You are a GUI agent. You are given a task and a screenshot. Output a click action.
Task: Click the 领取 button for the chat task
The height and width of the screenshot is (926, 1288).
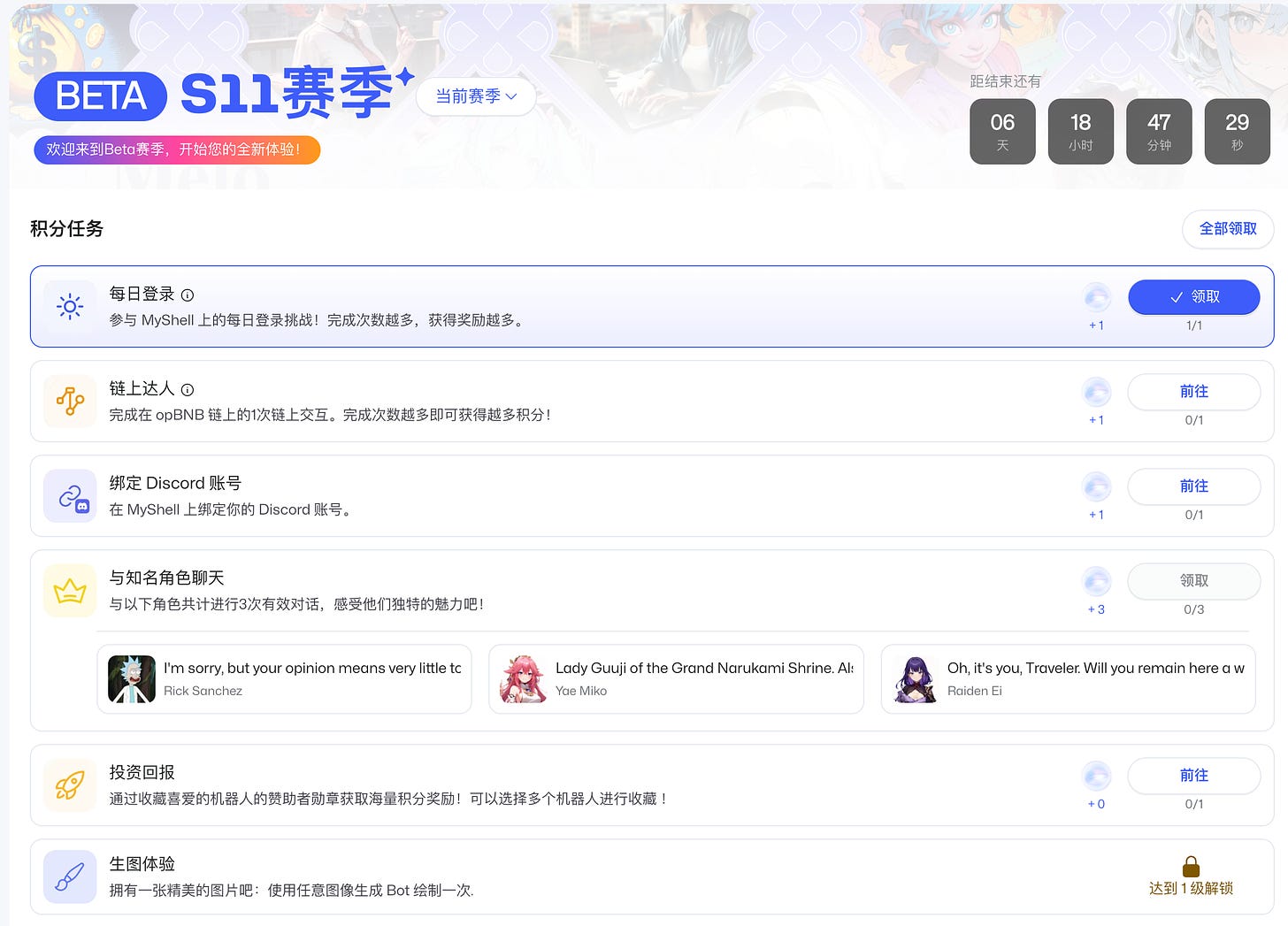(1193, 581)
